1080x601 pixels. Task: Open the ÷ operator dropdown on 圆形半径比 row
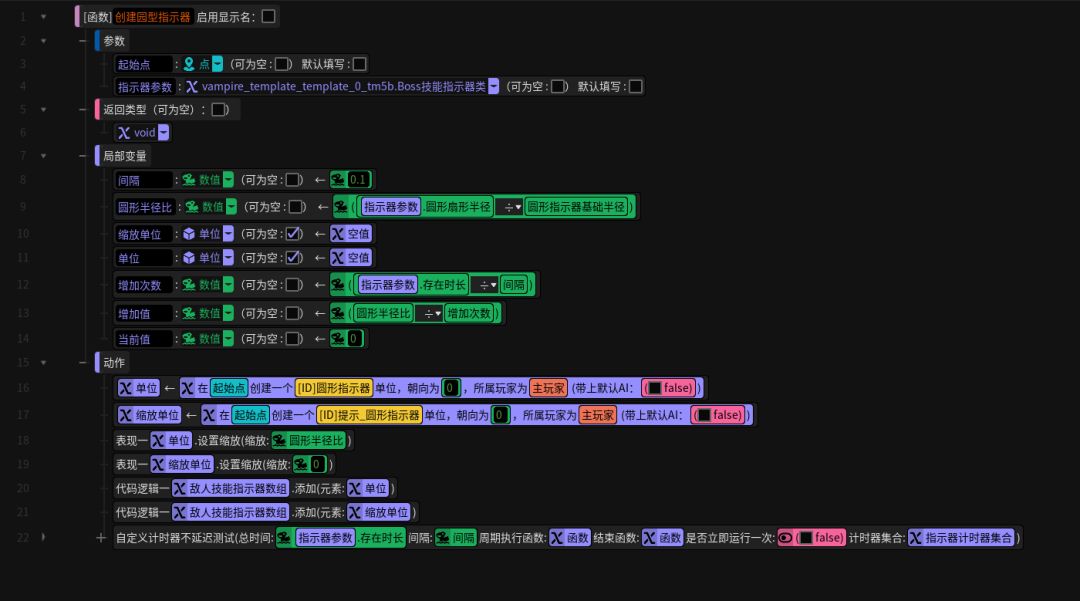(x=510, y=207)
